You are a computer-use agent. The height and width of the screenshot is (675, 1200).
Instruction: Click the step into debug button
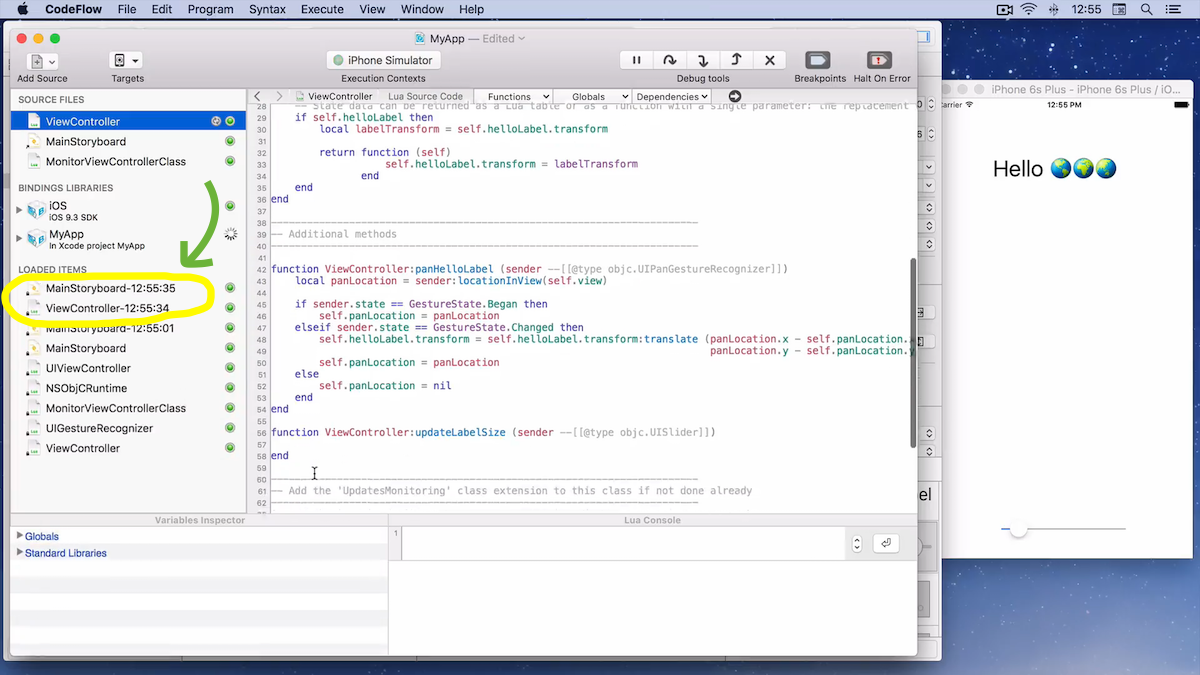tap(703, 60)
